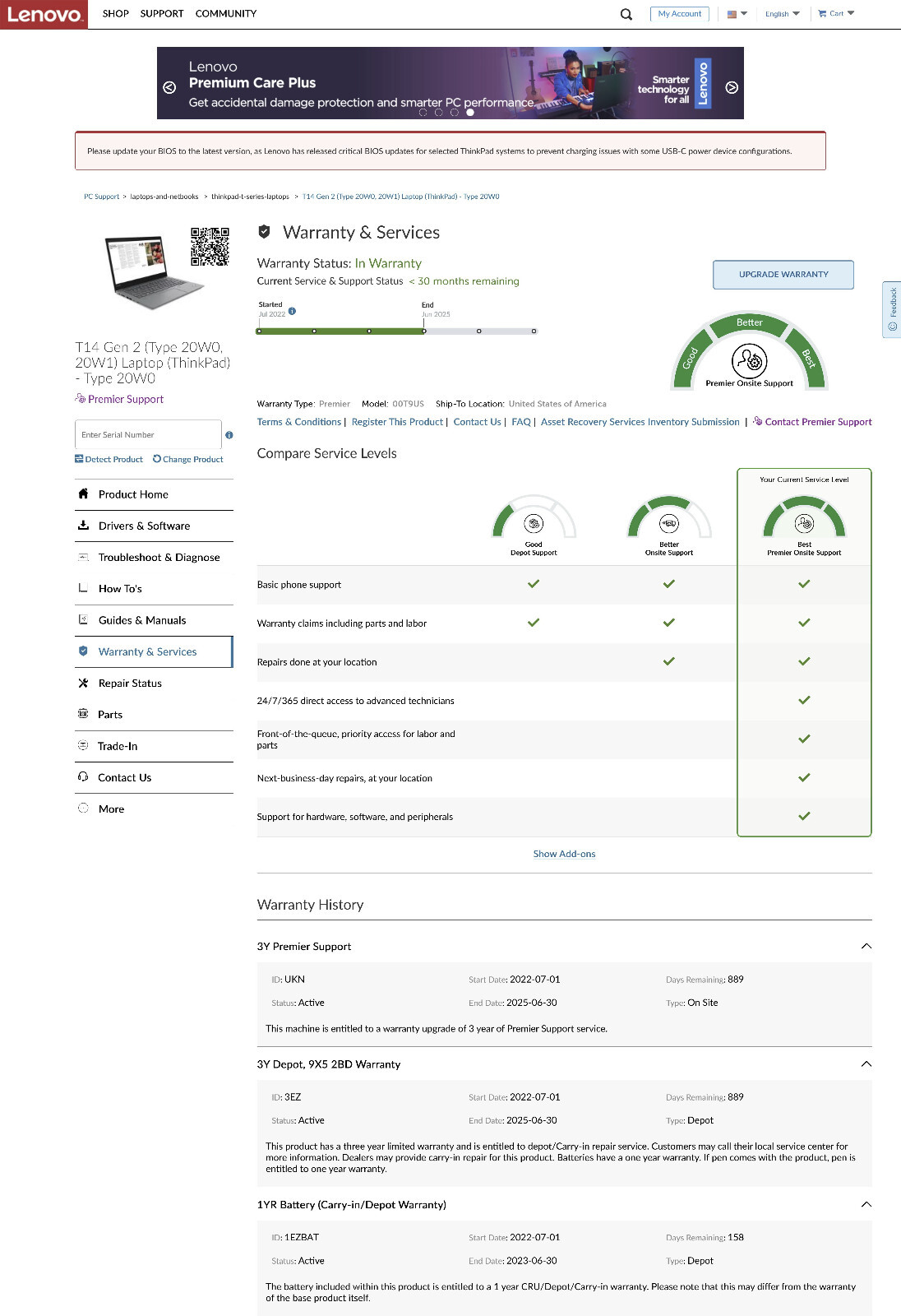Screen dimensions: 901x1316
Task: Open Register This Product link
Action: (x=397, y=422)
